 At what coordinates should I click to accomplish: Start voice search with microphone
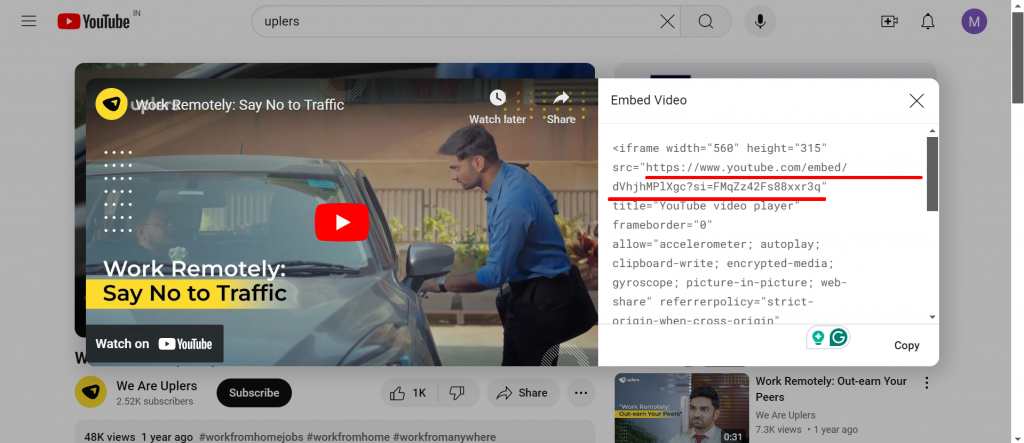(760, 22)
